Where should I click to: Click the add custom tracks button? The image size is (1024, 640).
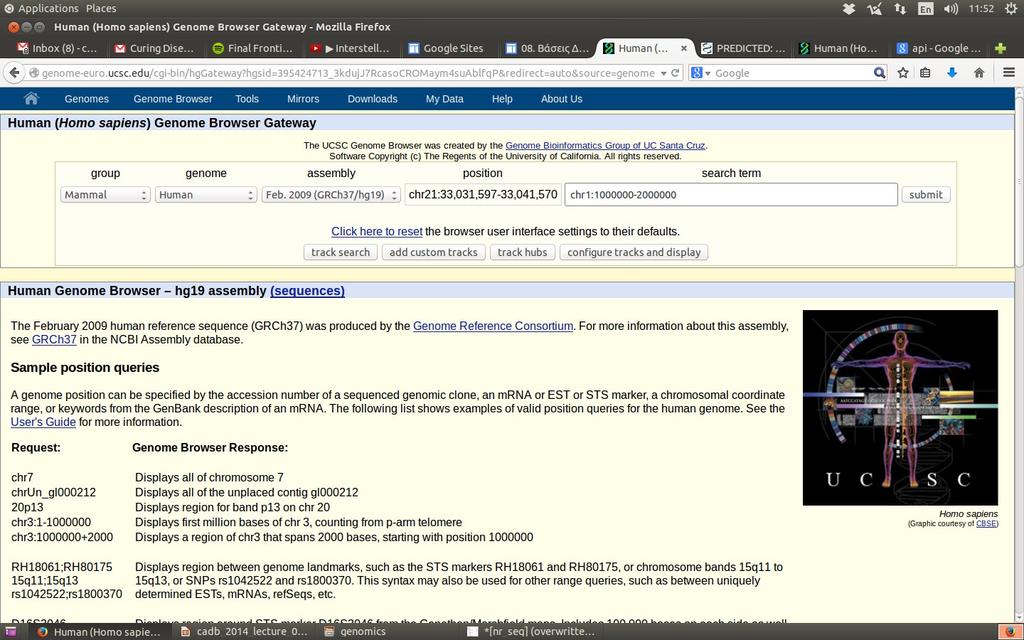[x=434, y=252]
